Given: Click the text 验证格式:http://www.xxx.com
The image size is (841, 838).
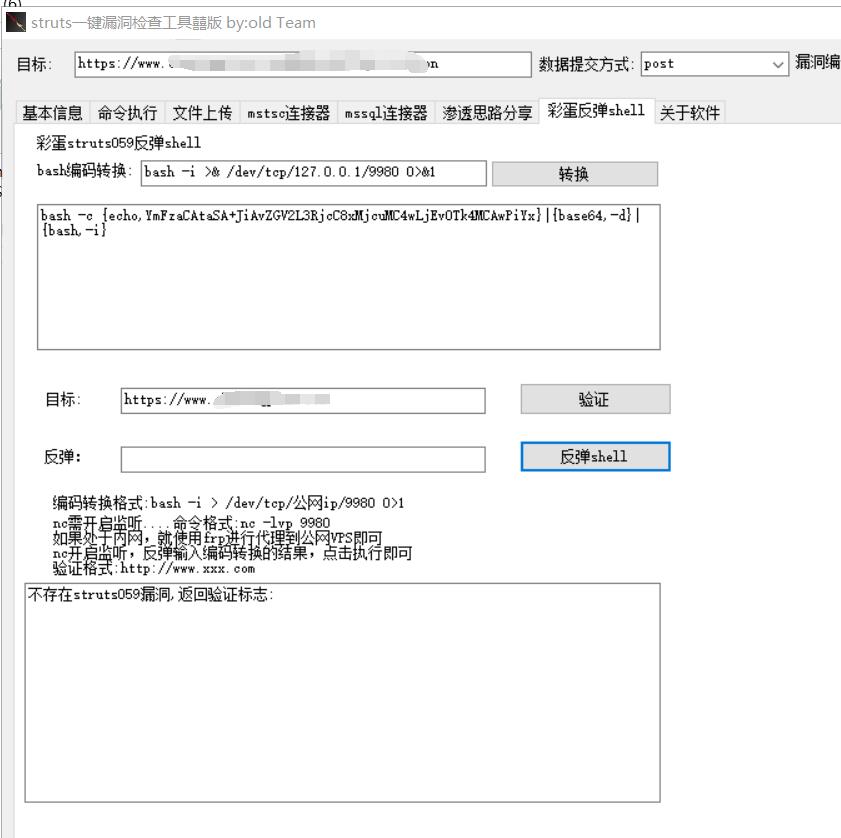Looking at the screenshot, I should point(153,568).
